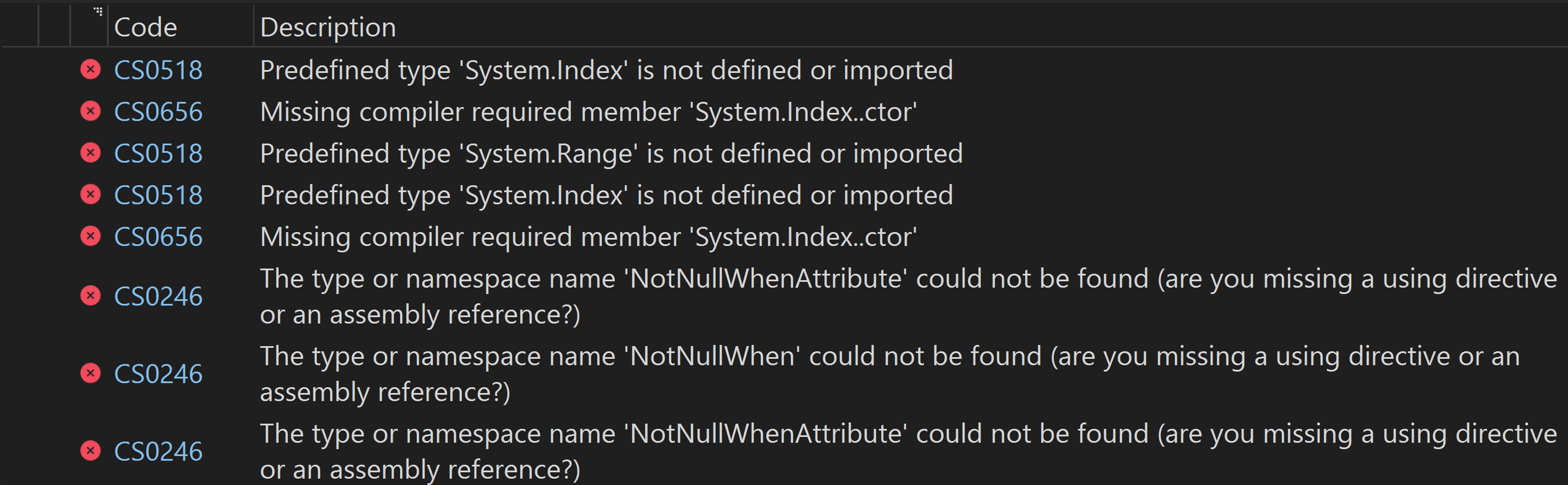
Task: Click the error icon for the first NotNullWhenAttribute error
Action: pos(90,297)
